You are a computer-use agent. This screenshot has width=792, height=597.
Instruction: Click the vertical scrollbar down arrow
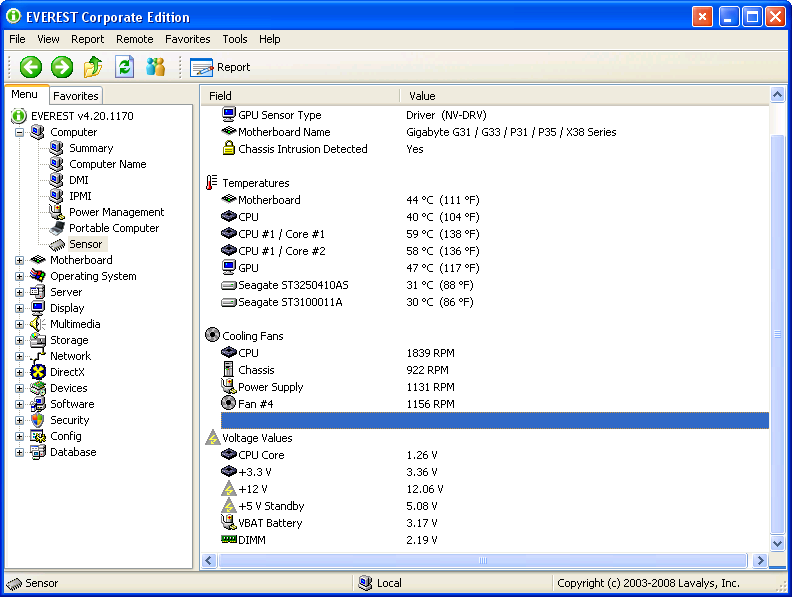pos(777,543)
